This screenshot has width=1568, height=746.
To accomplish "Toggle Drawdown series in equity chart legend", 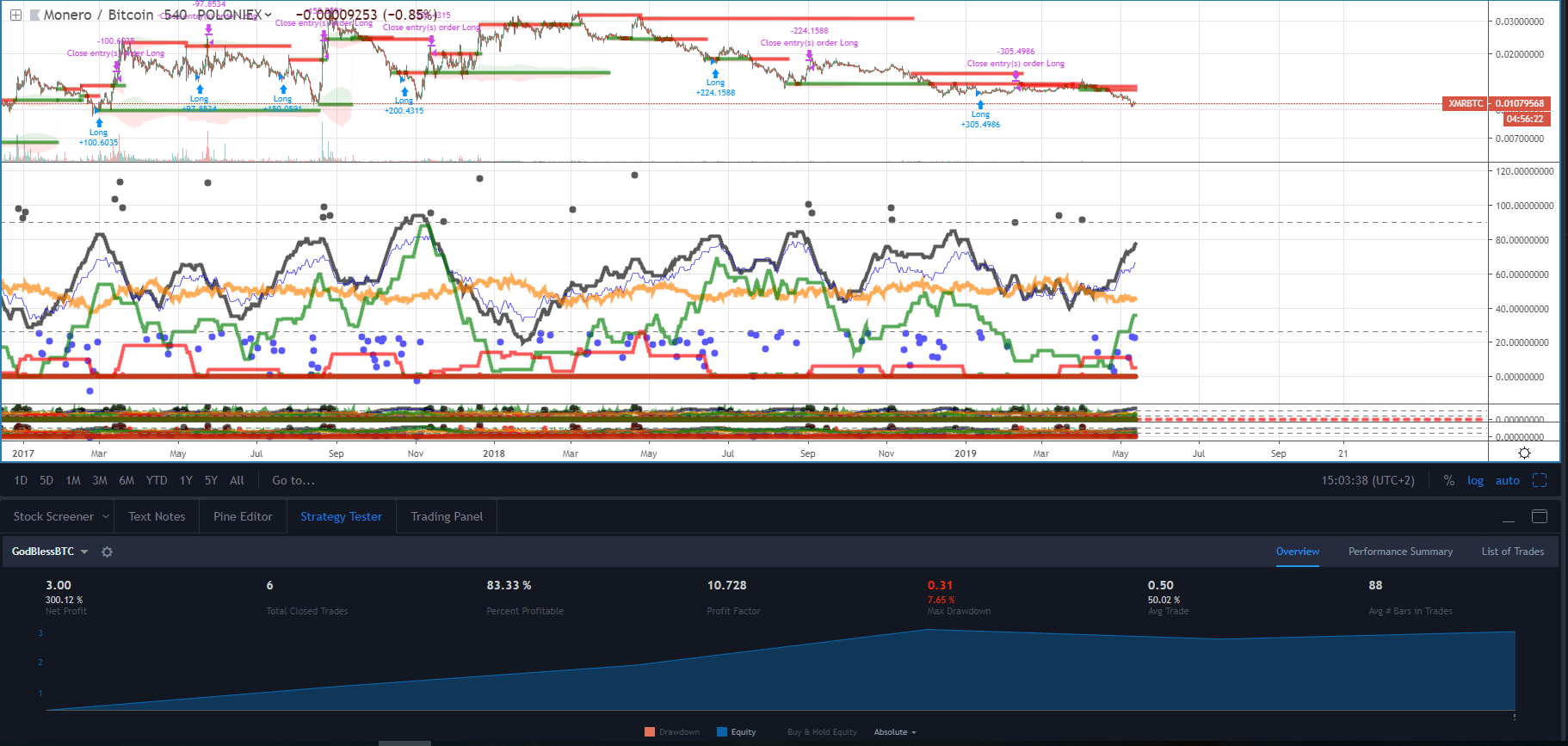I will pyautogui.click(x=672, y=732).
